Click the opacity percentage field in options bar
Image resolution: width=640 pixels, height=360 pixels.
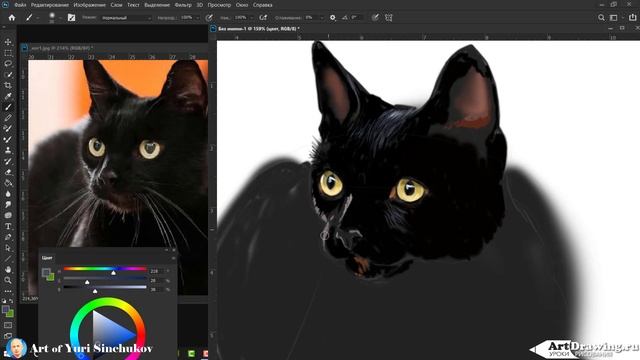[x=187, y=18]
